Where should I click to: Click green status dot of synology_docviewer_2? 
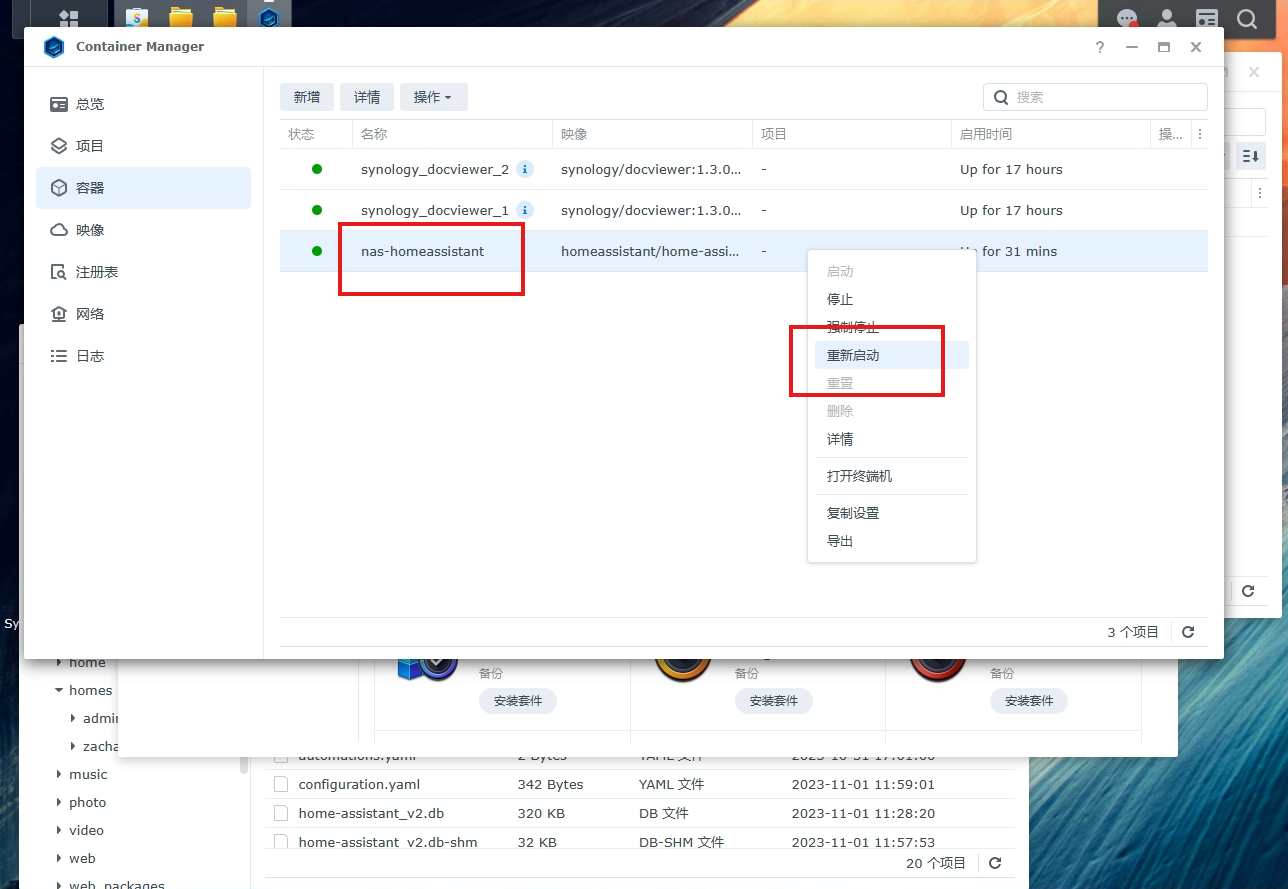[x=317, y=169]
